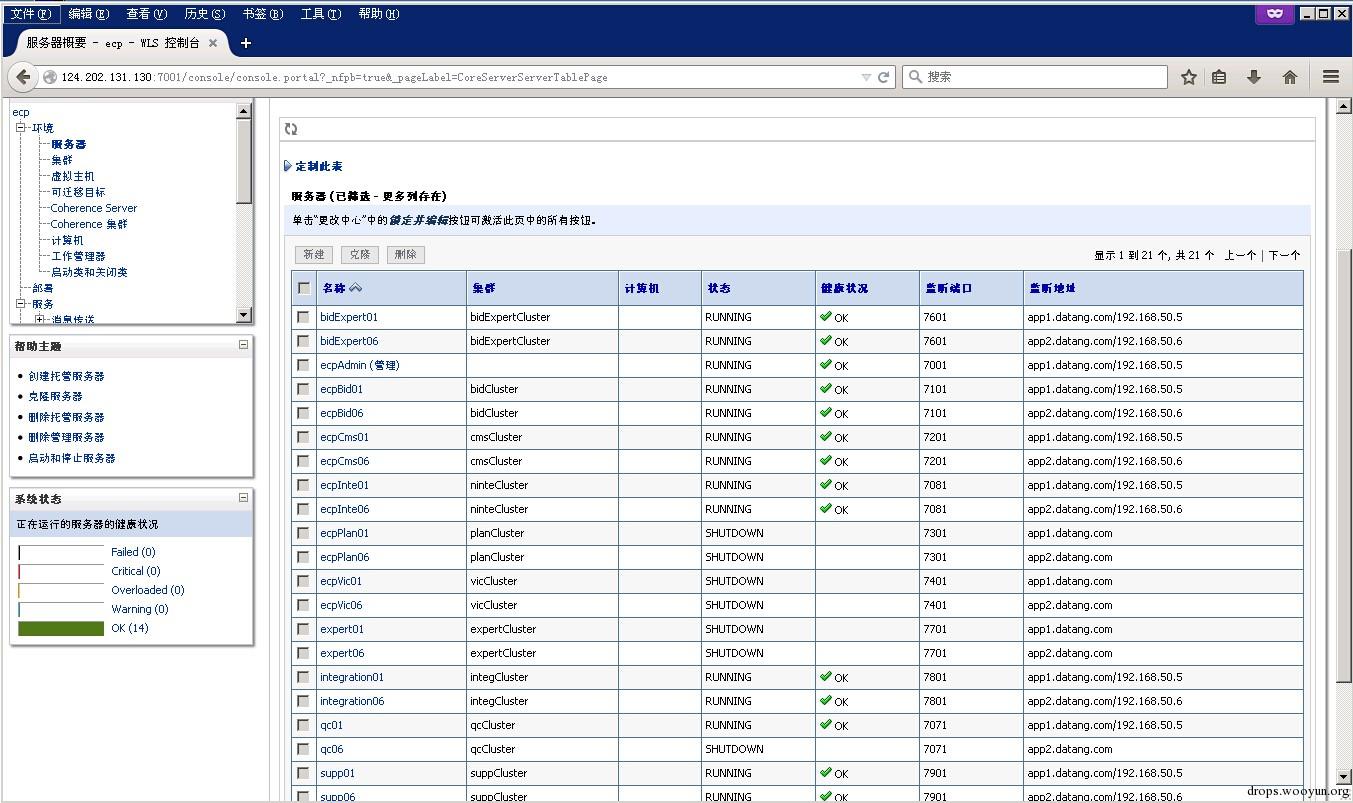1353x803 pixels.
Task: Open new tab with plus icon
Action: point(246,43)
